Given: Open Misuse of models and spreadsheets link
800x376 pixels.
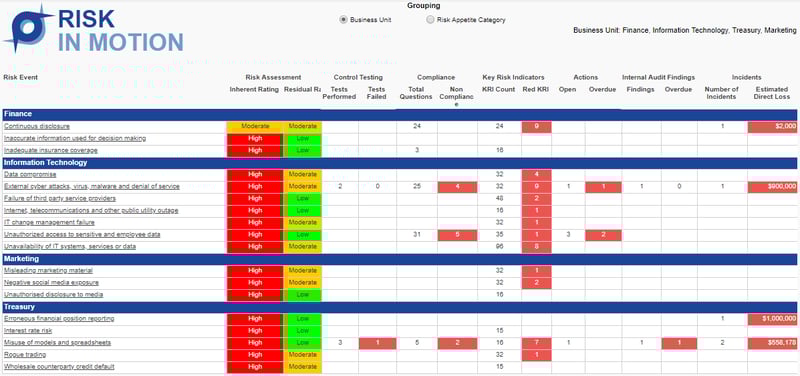Looking at the screenshot, I should 57,343.
